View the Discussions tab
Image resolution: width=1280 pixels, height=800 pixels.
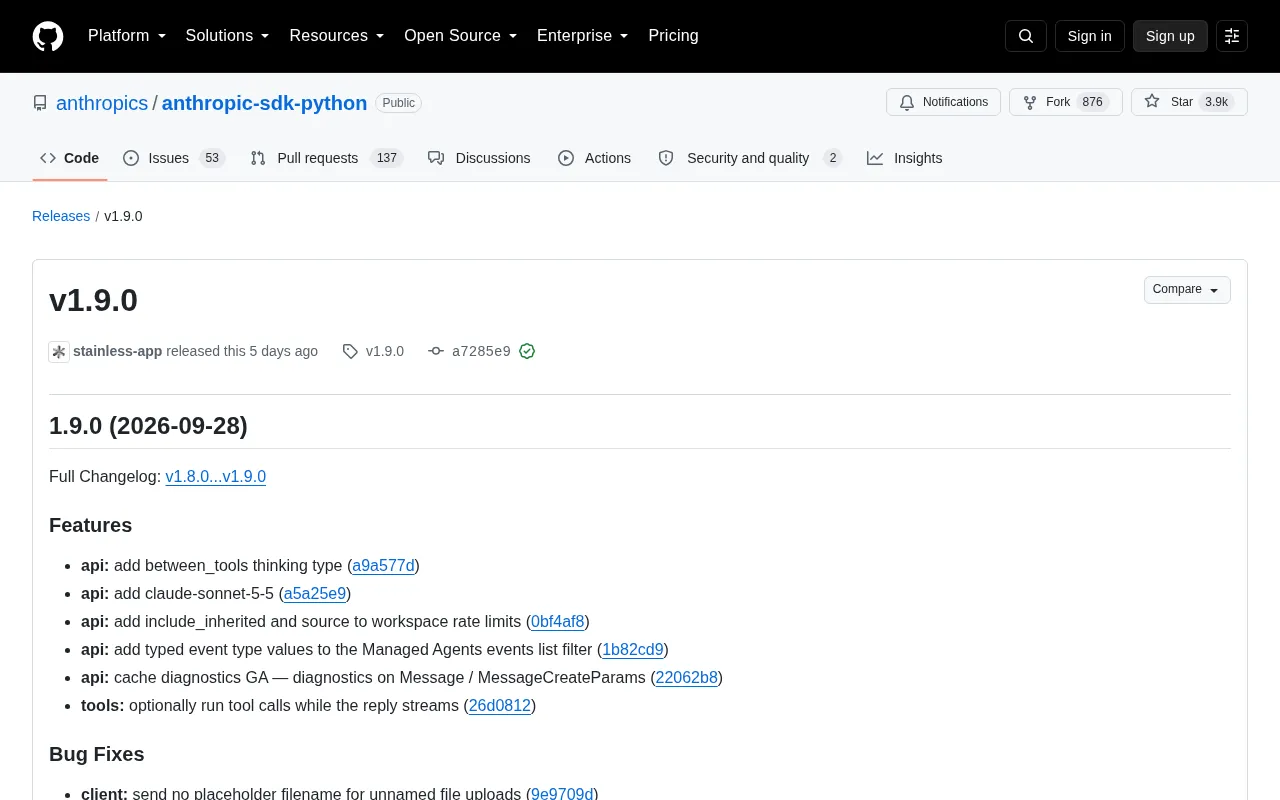(x=479, y=158)
